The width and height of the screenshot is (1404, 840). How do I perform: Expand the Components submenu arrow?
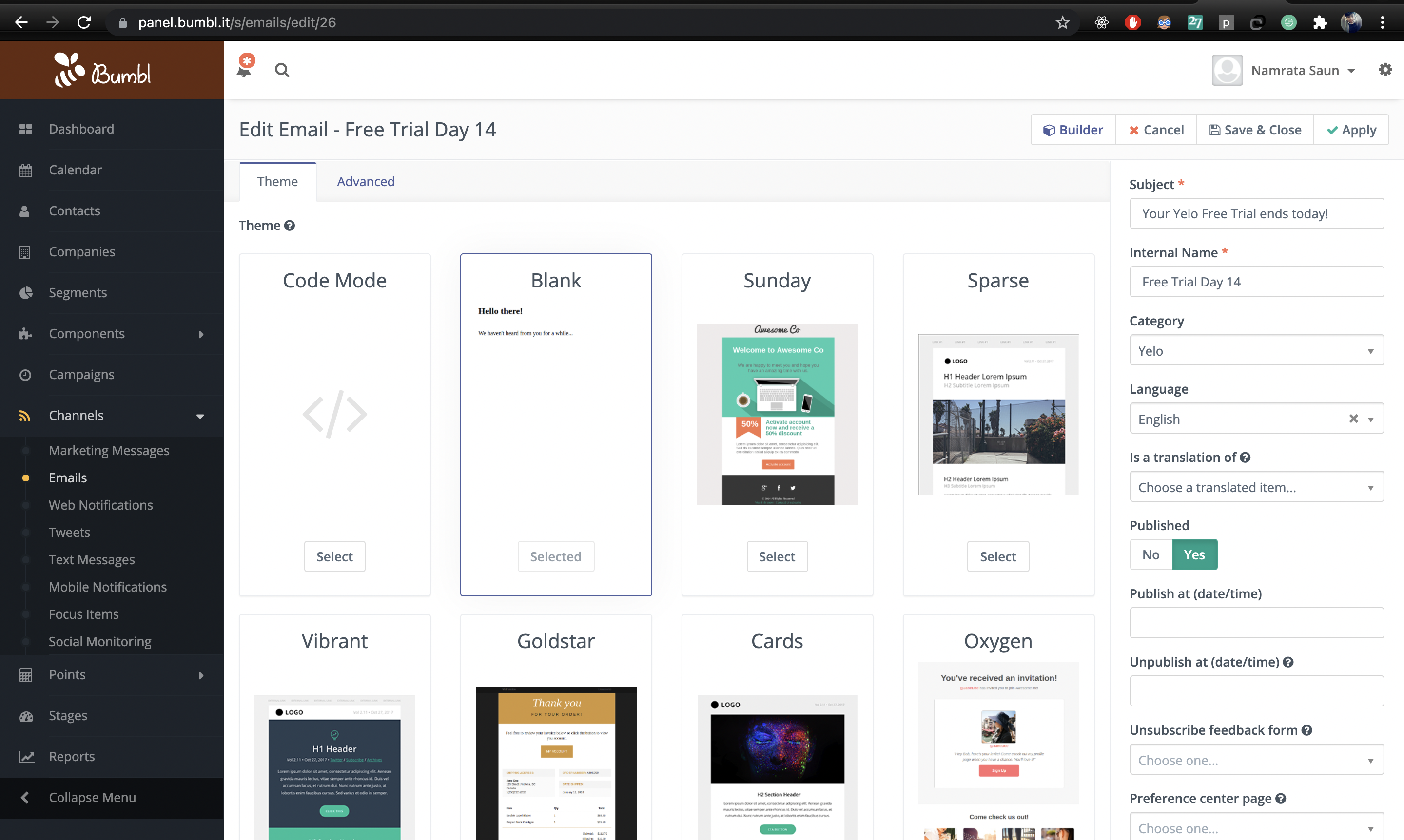[201, 334]
